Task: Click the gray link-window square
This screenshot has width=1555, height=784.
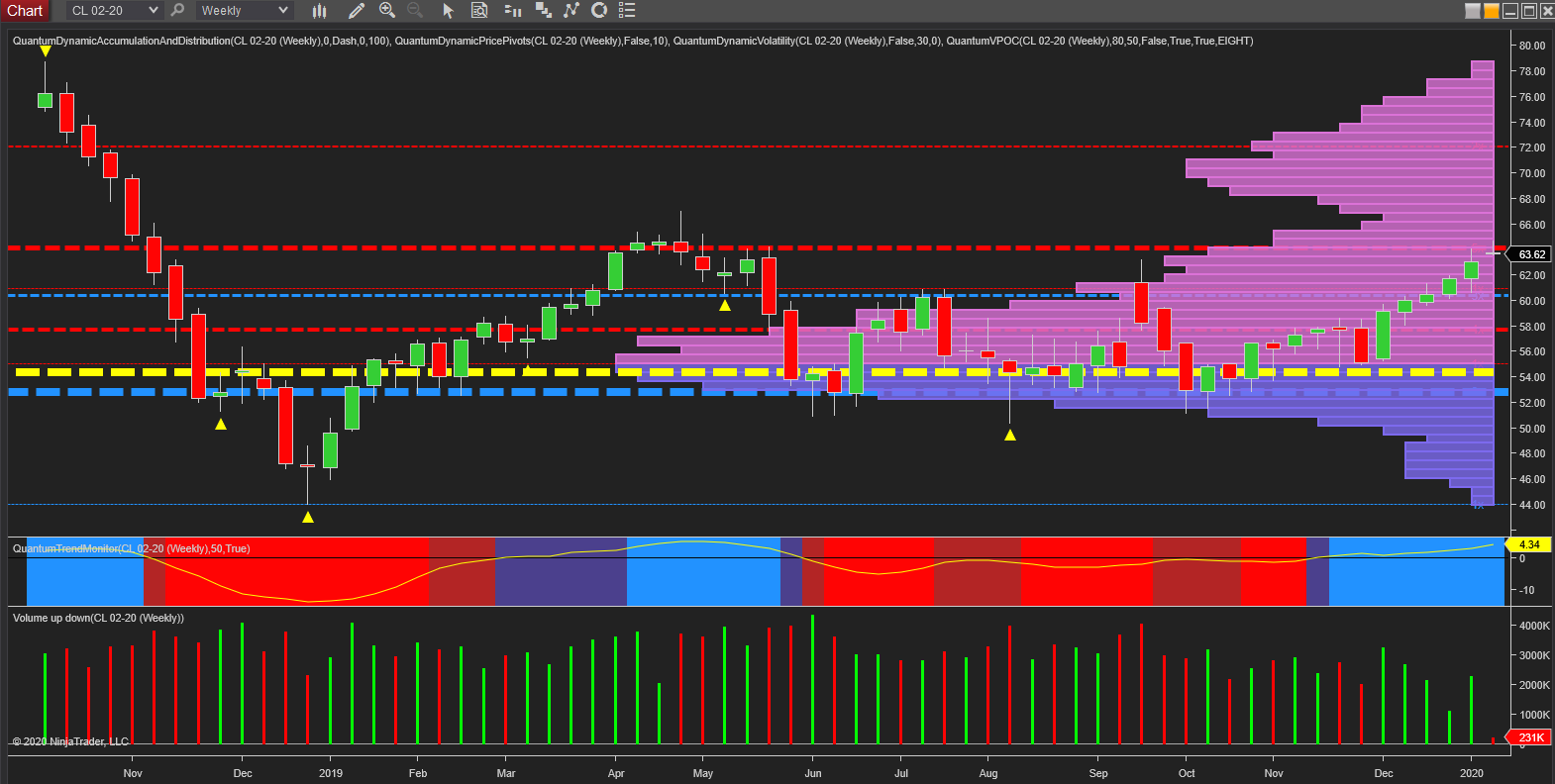Action: (1473, 11)
